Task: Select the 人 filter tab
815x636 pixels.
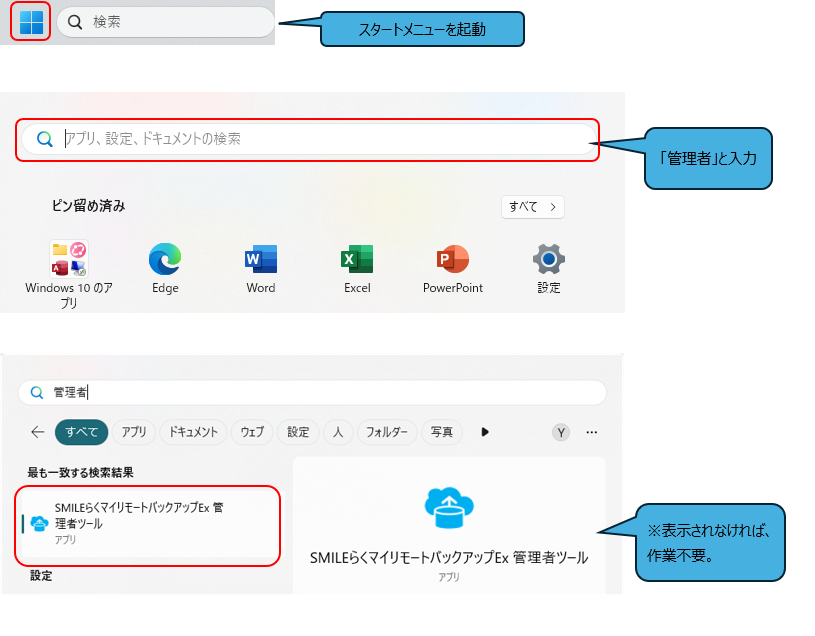Action: point(338,432)
